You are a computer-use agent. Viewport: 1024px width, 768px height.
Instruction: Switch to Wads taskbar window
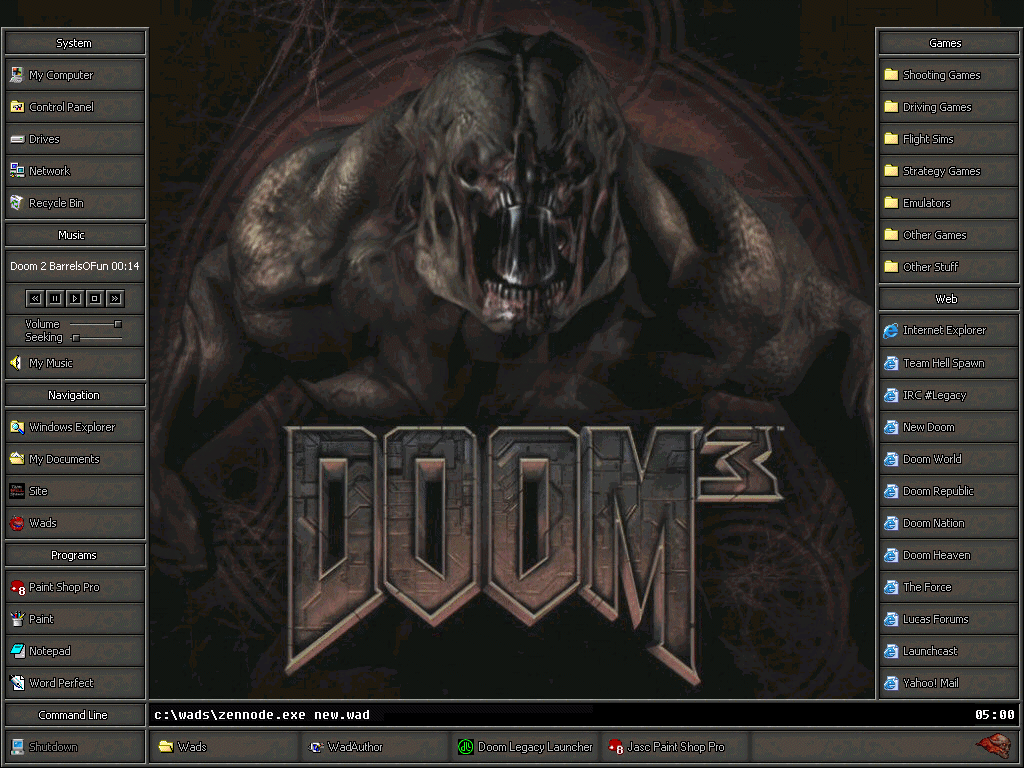[225, 747]
